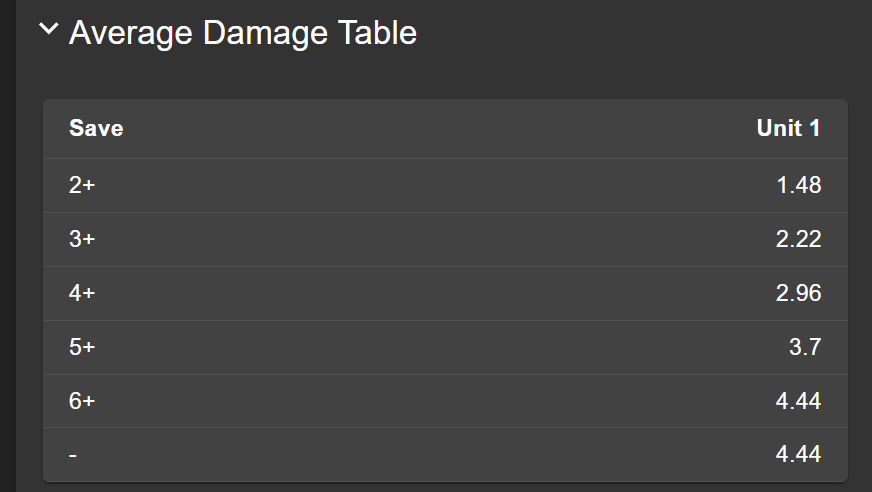Click the 3+ save label

(82, 239)
